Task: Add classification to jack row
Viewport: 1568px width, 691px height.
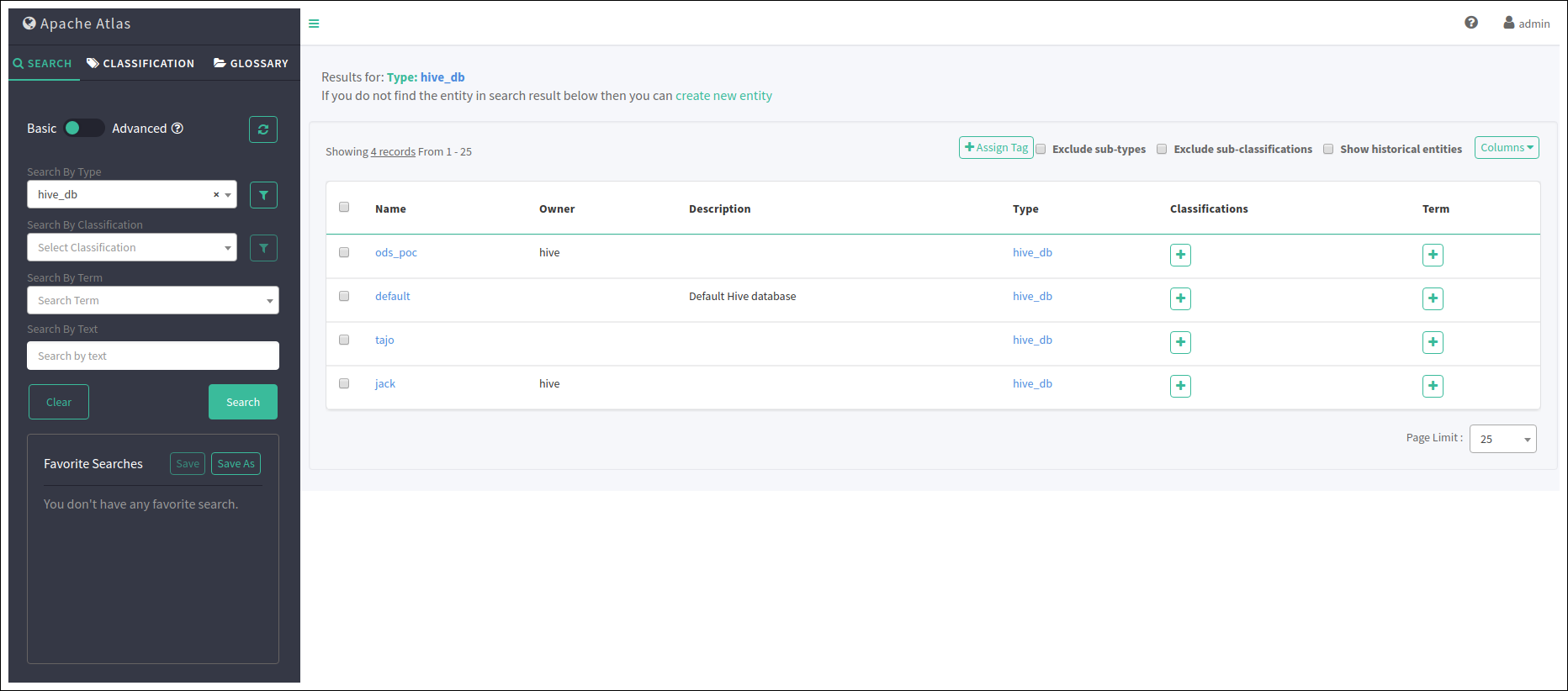Action: [1180, 386]
